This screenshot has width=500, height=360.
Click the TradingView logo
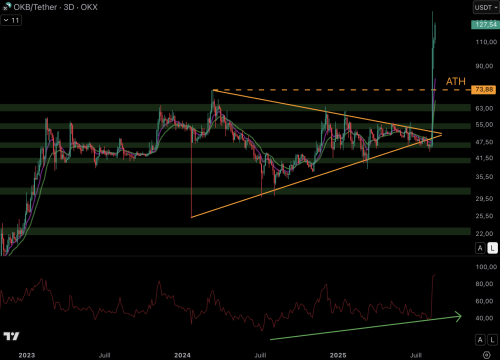click(x=11, y=336)
